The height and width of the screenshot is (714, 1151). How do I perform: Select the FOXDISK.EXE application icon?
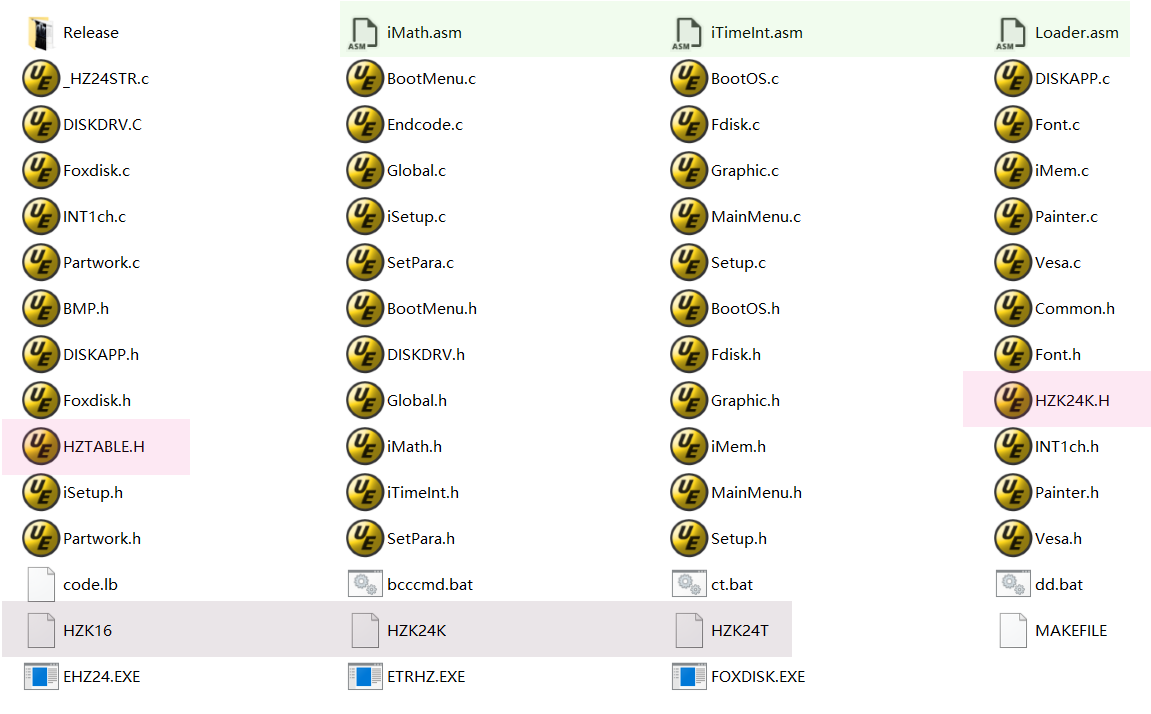click(689, 677)
